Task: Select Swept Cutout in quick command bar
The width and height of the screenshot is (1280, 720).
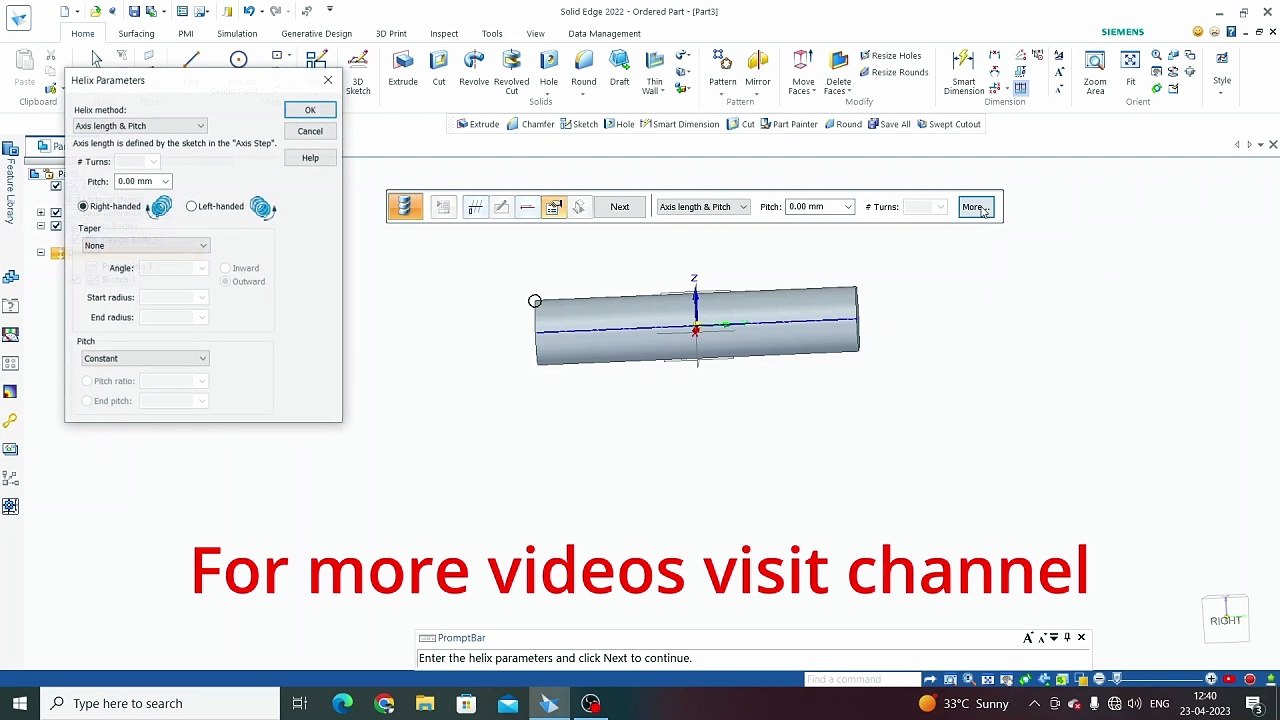Action: point(948,124)
